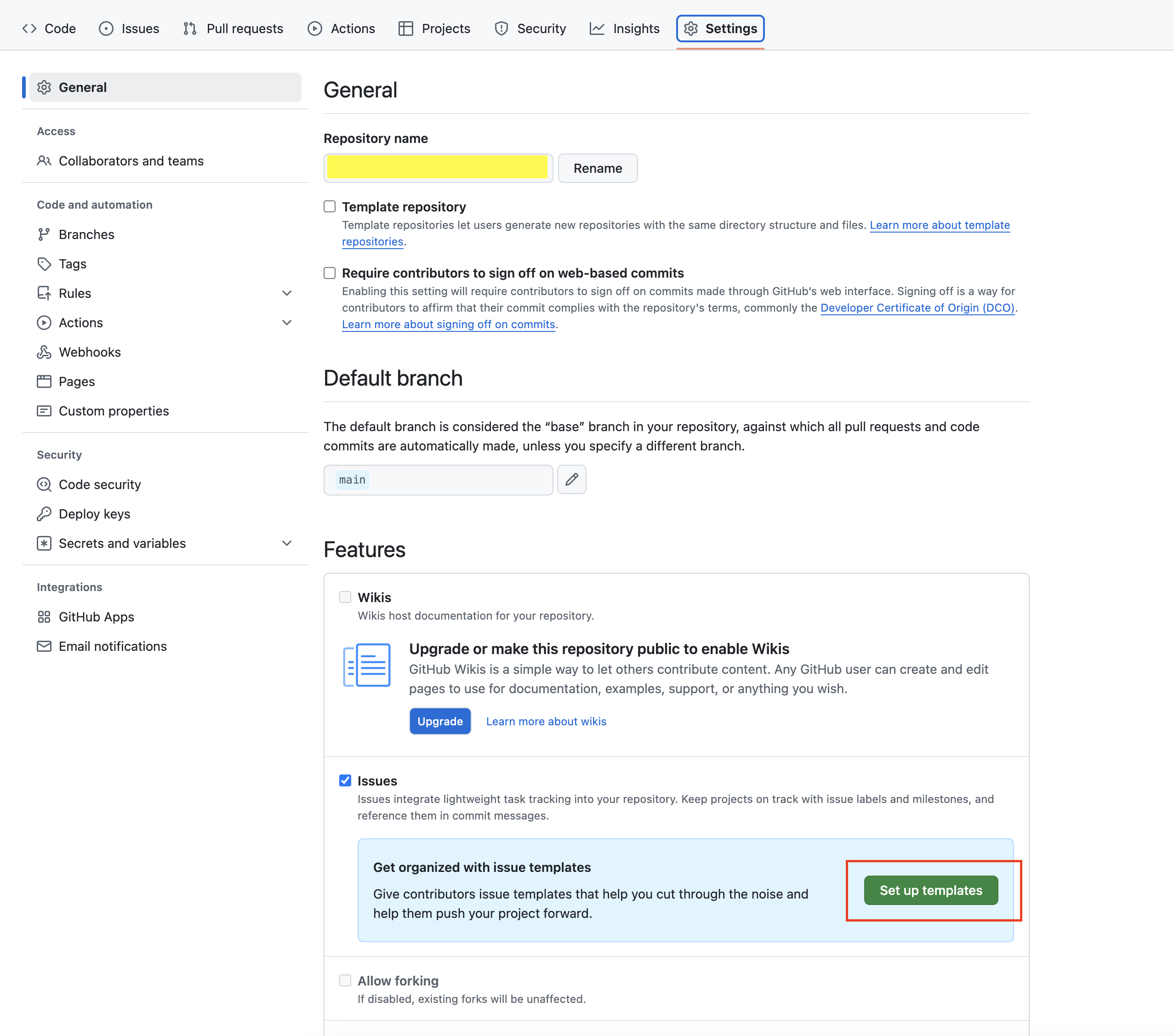Open Email notifications settings

[113, 646]
